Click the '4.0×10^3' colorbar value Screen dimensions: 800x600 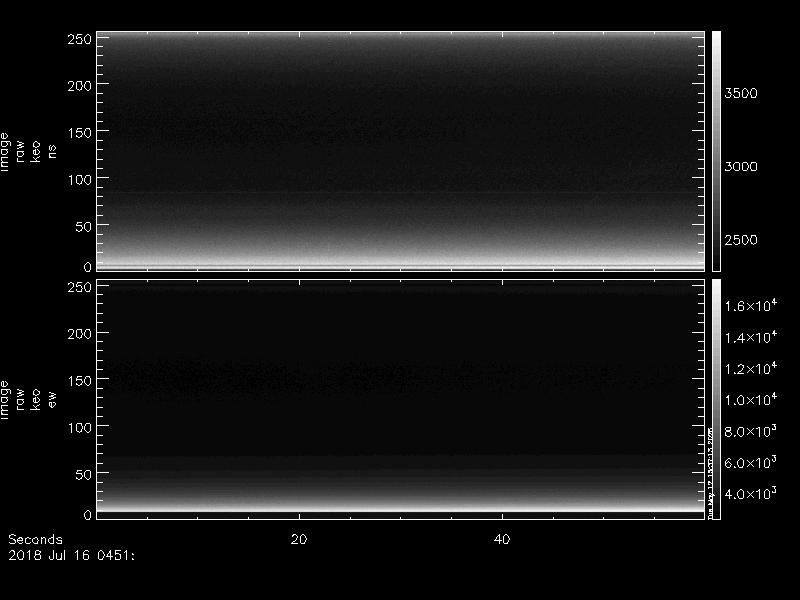point(751,493)
